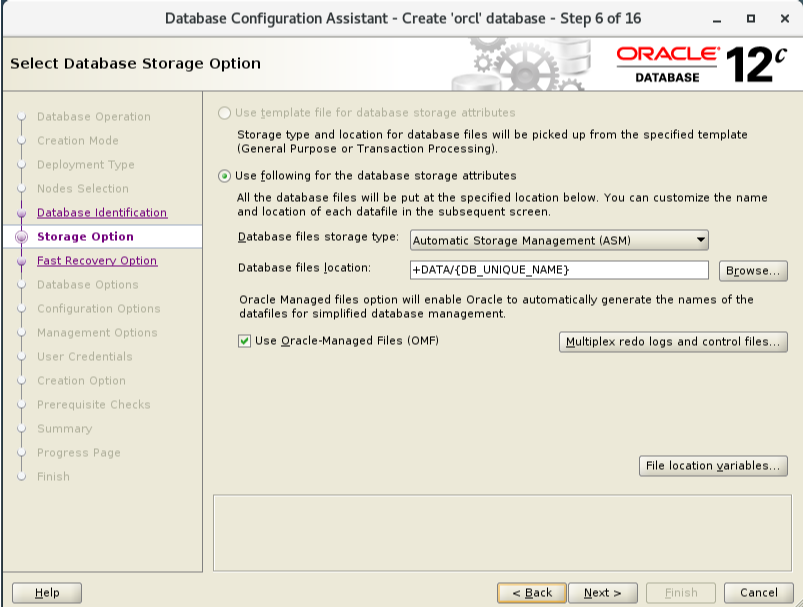Minimize the Database Configuration Assistant window

click(717, 19)
